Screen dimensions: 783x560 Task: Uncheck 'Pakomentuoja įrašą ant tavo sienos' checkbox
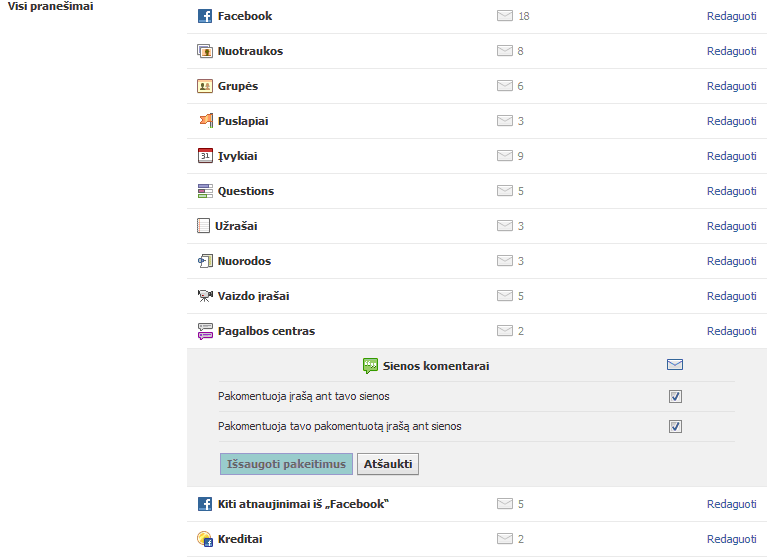tap(675, 397)
